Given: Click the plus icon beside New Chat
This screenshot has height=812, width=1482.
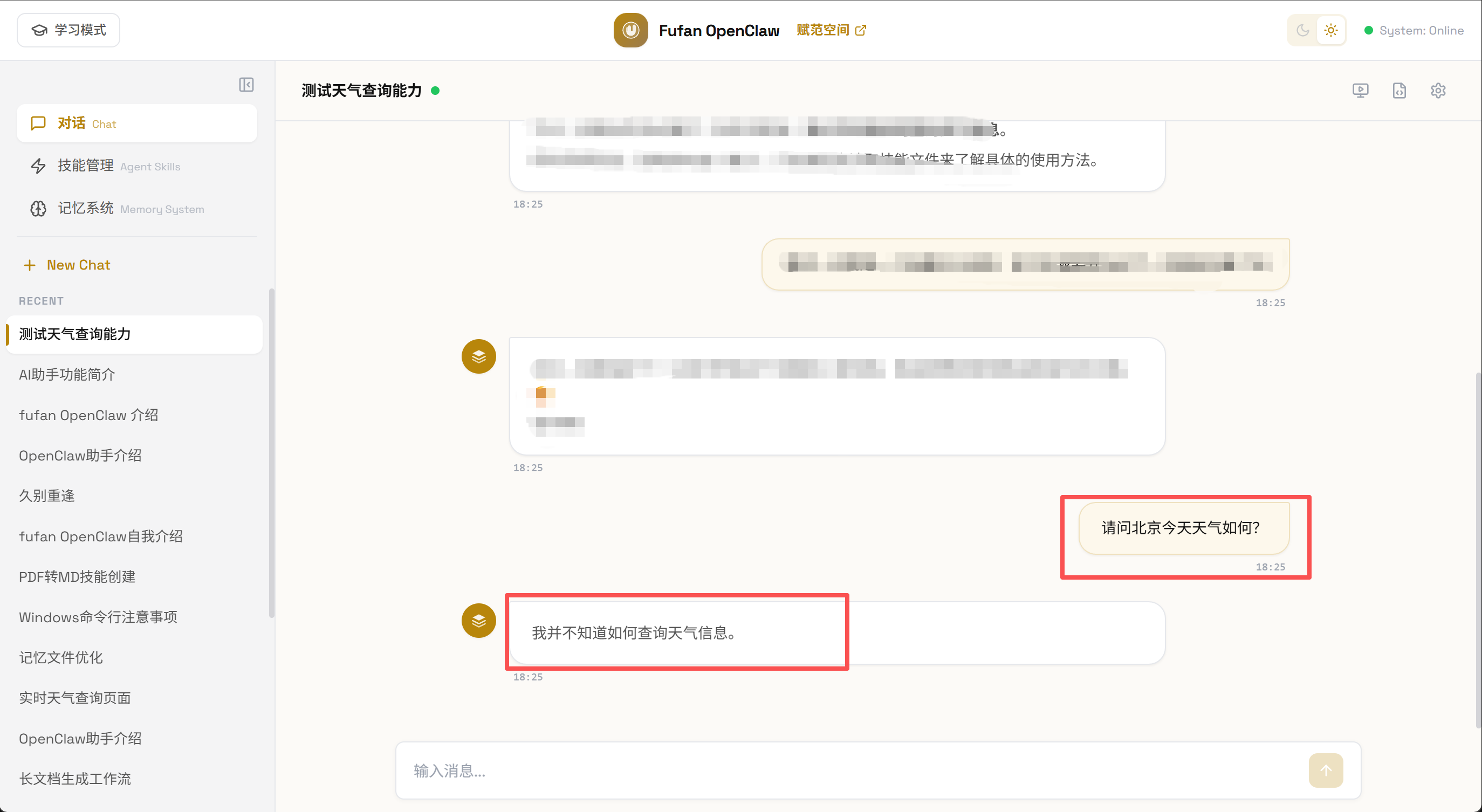Looking at the screenshot, I should coord(29,265).
